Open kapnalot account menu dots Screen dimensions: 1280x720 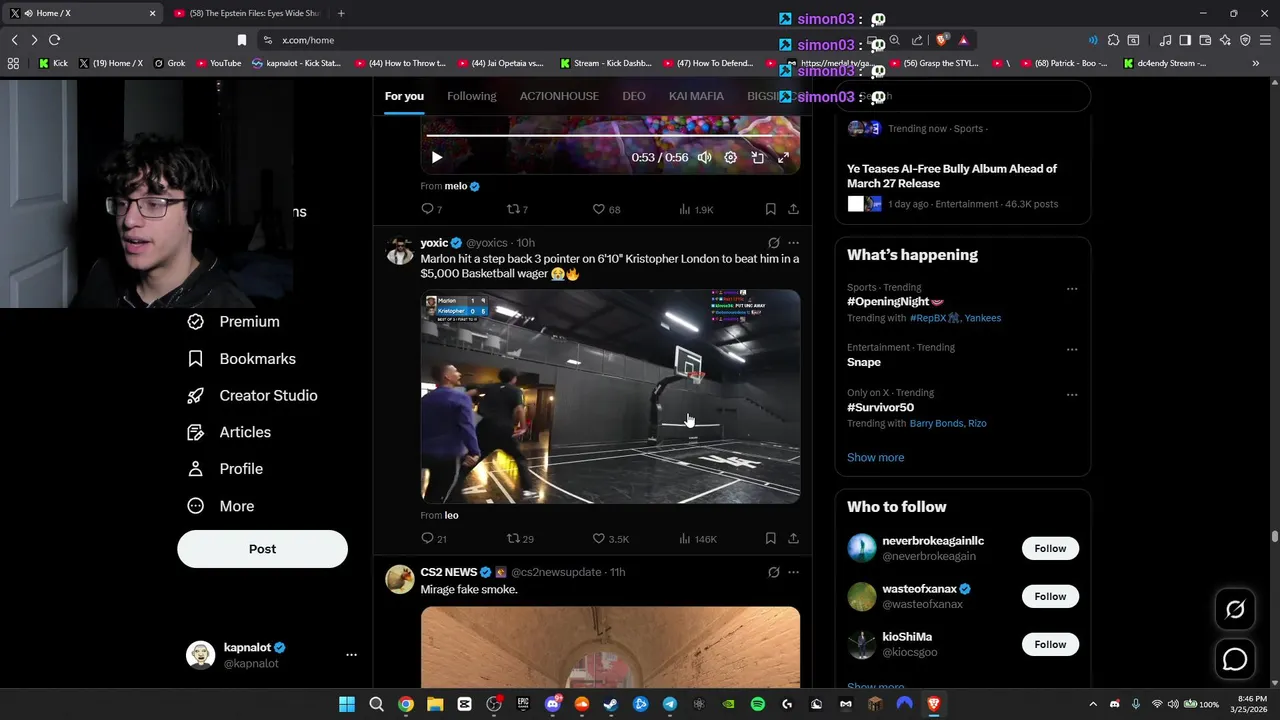click(351, 655)
